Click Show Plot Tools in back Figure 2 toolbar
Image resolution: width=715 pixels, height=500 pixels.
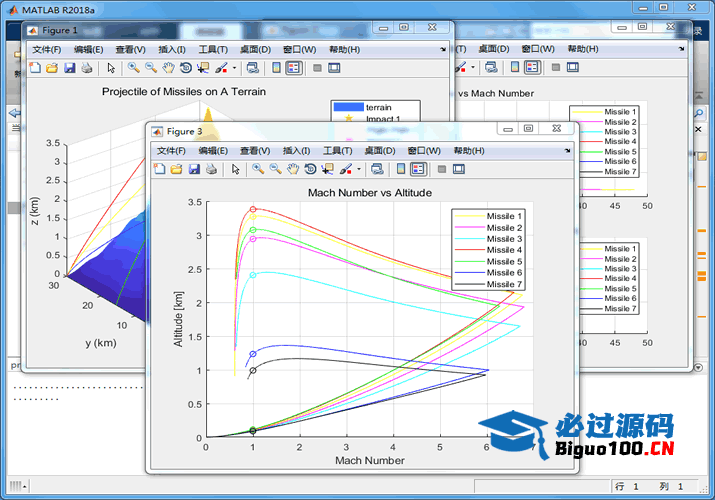573,67
